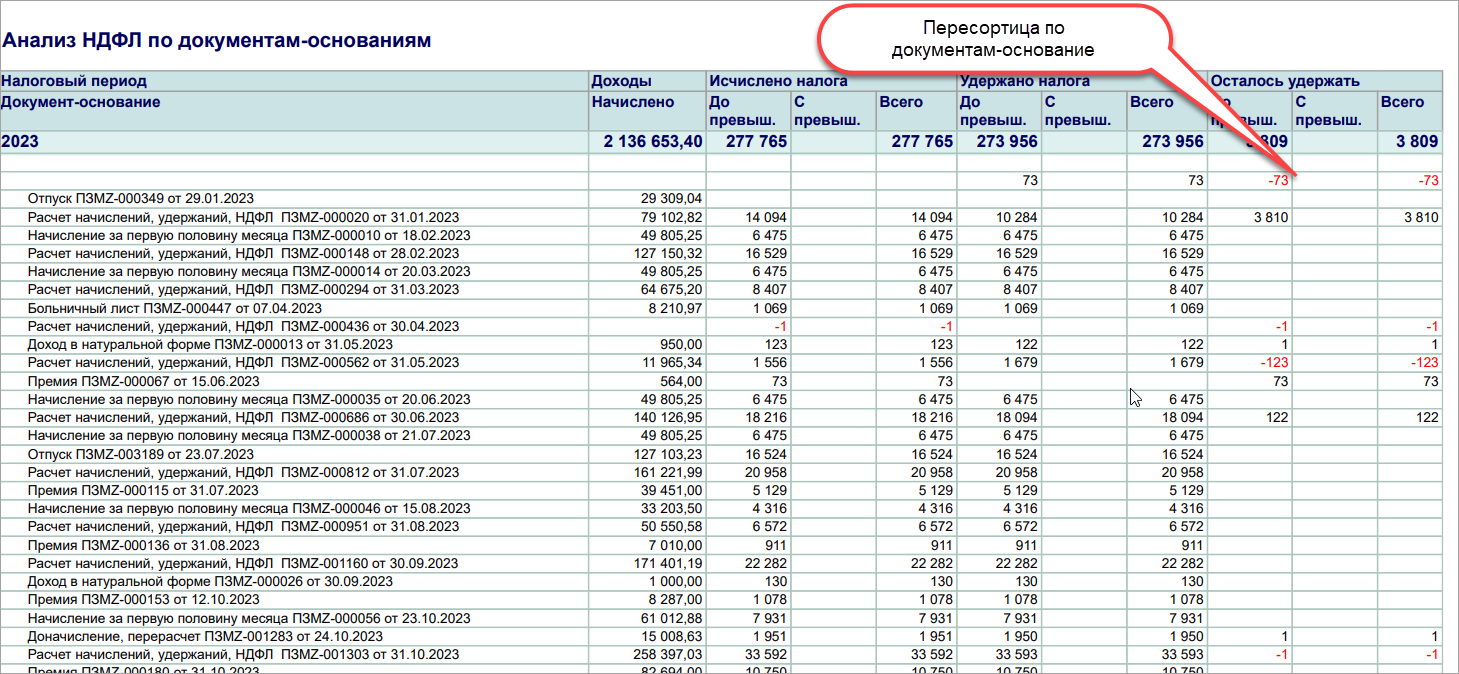Open Начисление за первую половину месяца ПЗМZ-000046
Screen dimensions: 1459x674
[249, 508]
